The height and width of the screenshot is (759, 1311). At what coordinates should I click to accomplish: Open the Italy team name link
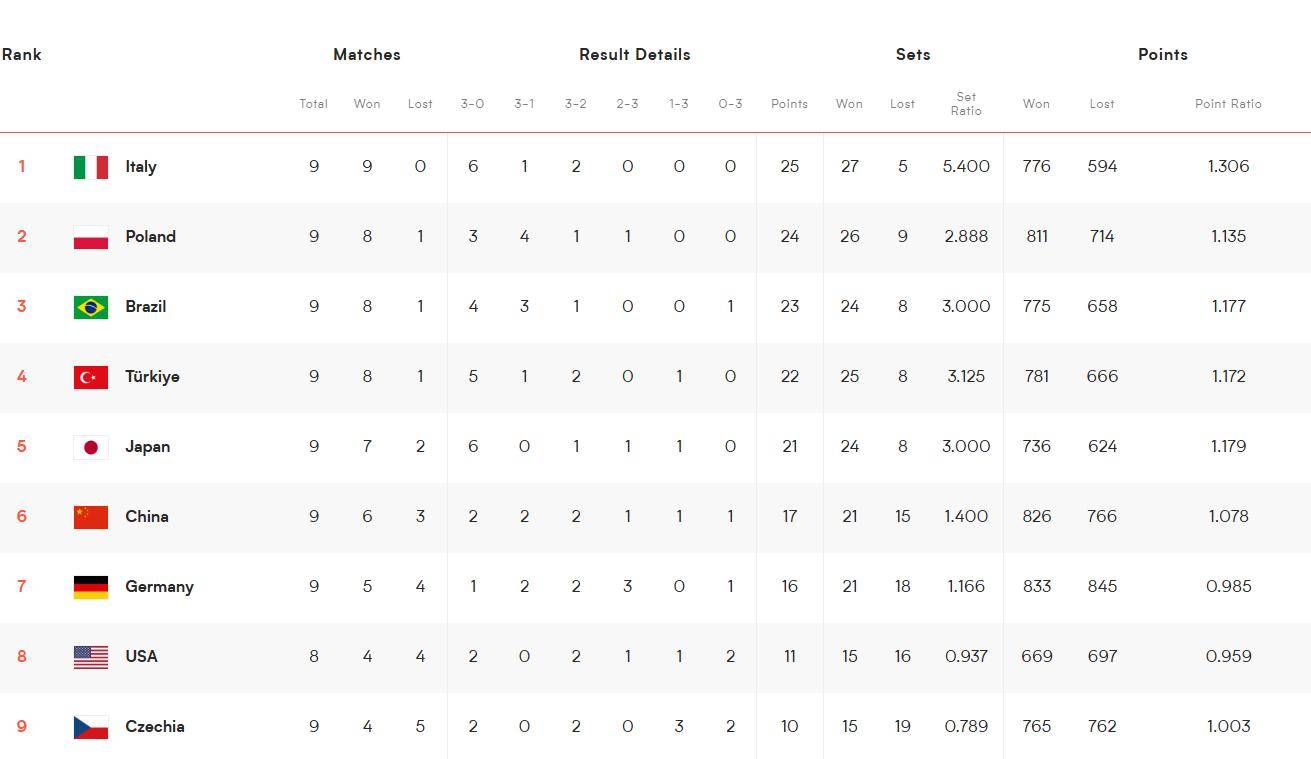click(x=141, y=167)
